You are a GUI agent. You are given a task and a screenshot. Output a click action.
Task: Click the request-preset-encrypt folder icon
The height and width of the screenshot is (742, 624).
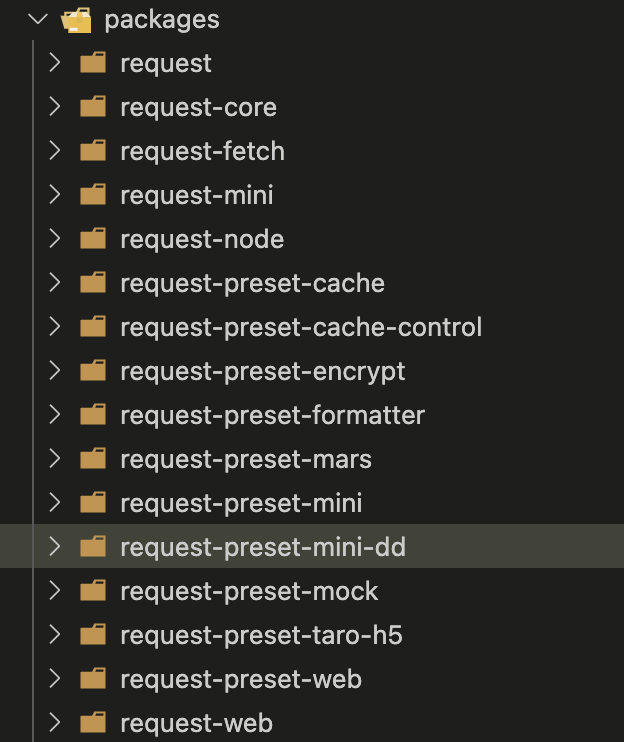(93, 371)
